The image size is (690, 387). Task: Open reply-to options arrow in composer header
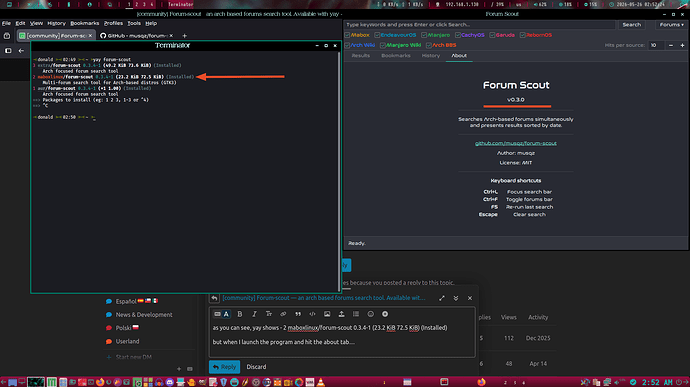[x=214, y=298]
